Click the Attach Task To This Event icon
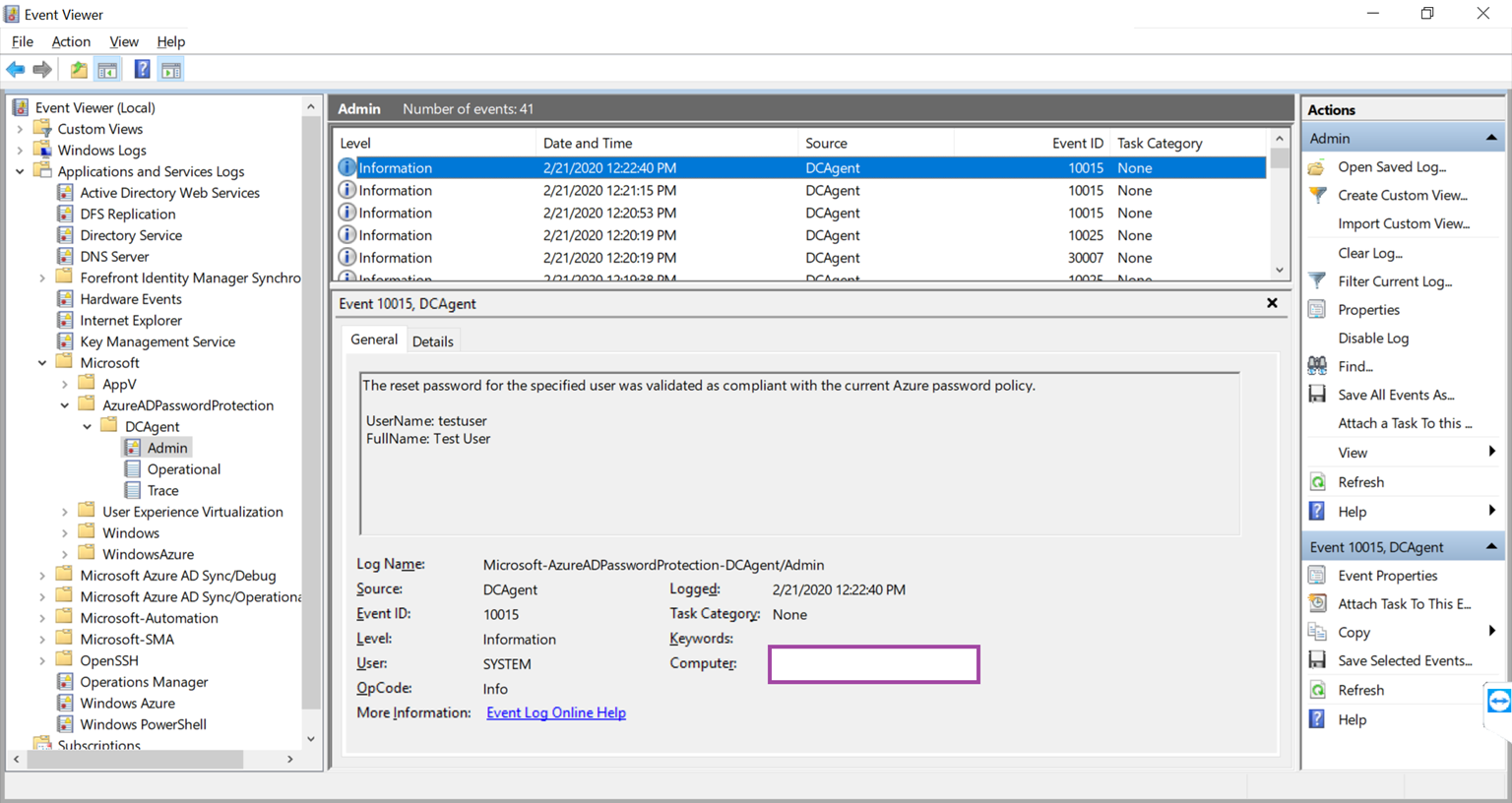The width and height of the screenshot is (1512, 803). tap(1317, 603)
